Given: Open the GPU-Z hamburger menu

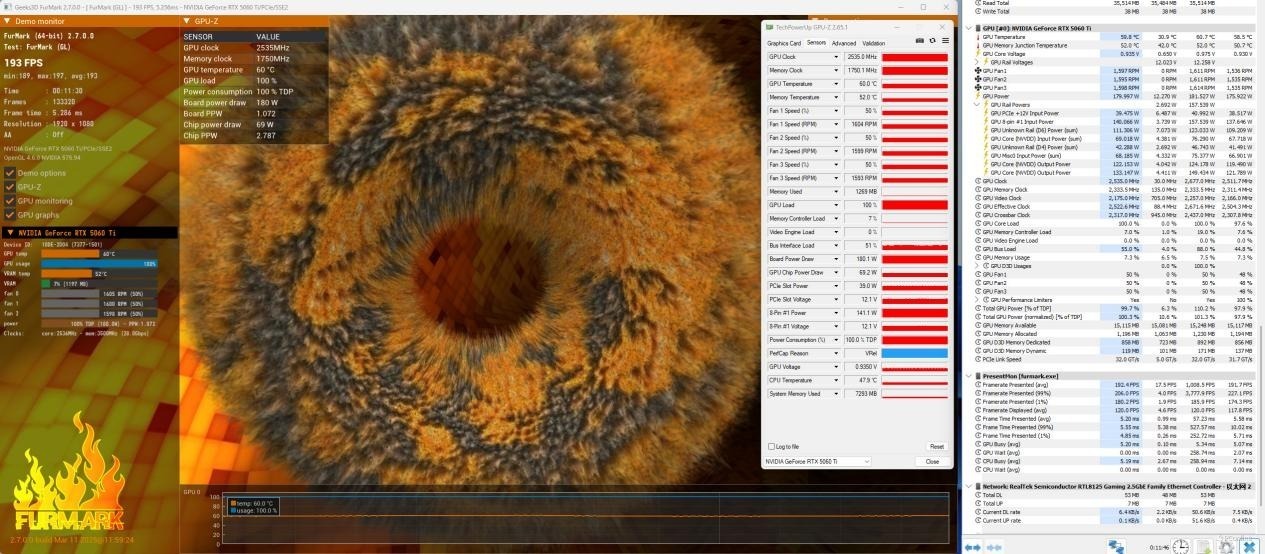Looking at the screenshot, I should tap(945, 41).
